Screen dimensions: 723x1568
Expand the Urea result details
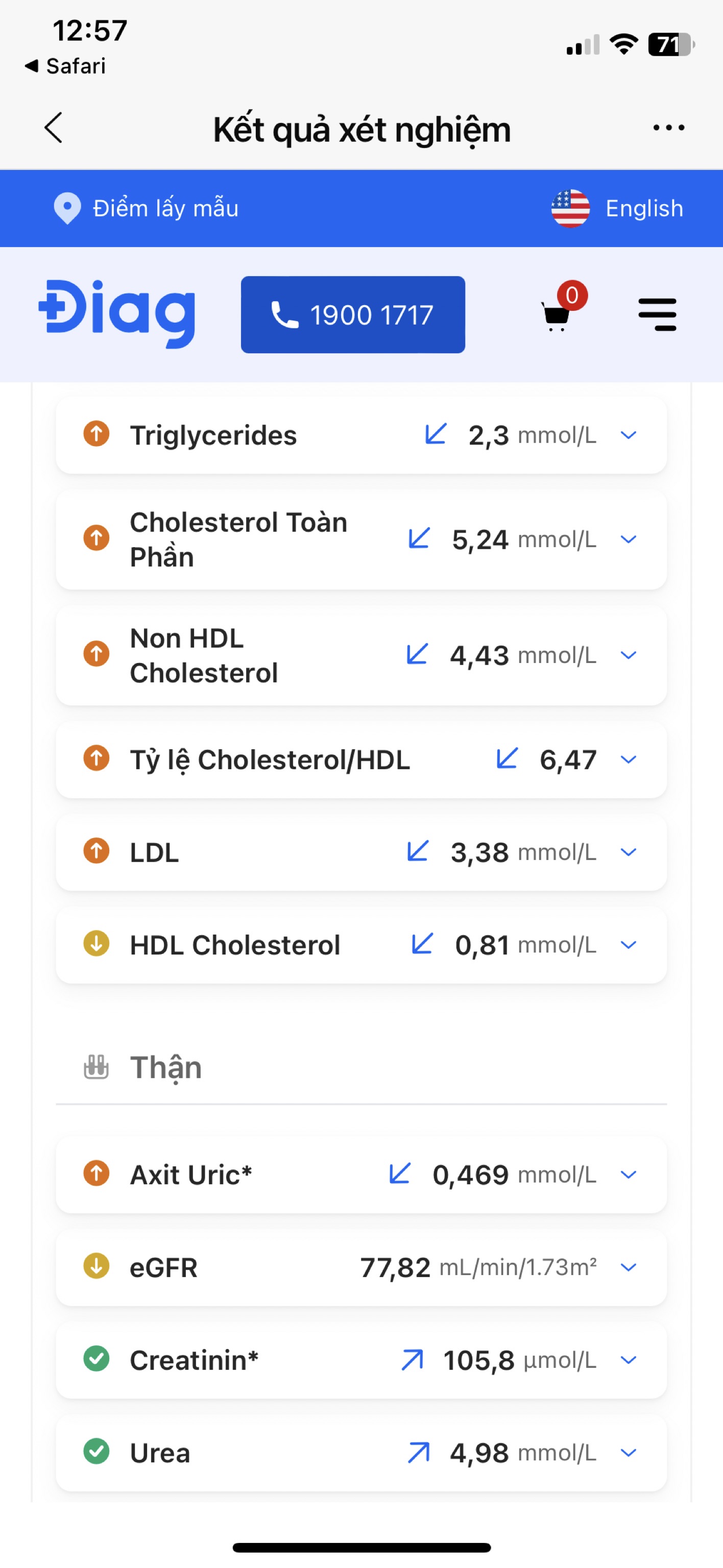point(628,1452)
